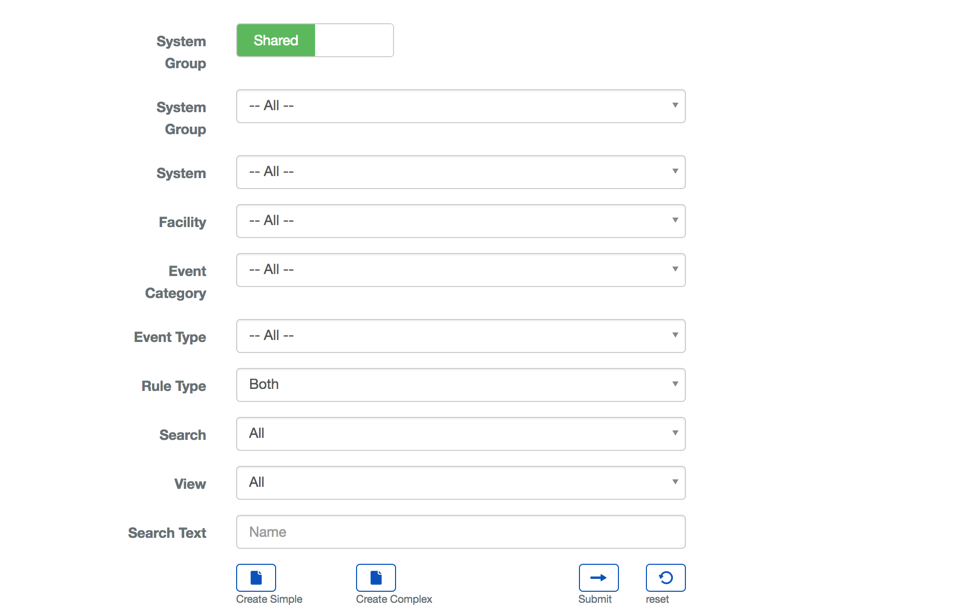Click the Submit label text
This screenshot has height=614, width=961.
coord(595,599)
